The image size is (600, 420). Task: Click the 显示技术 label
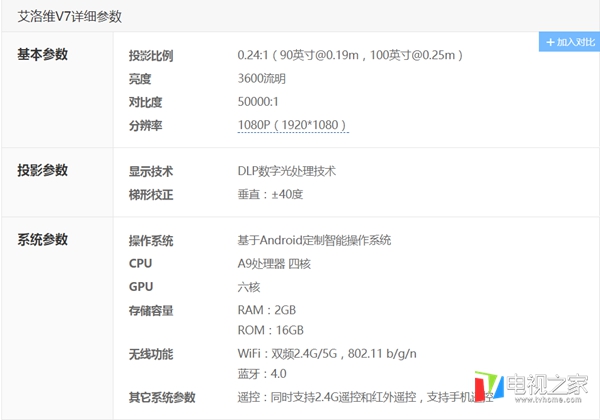(x=151, y=171)
